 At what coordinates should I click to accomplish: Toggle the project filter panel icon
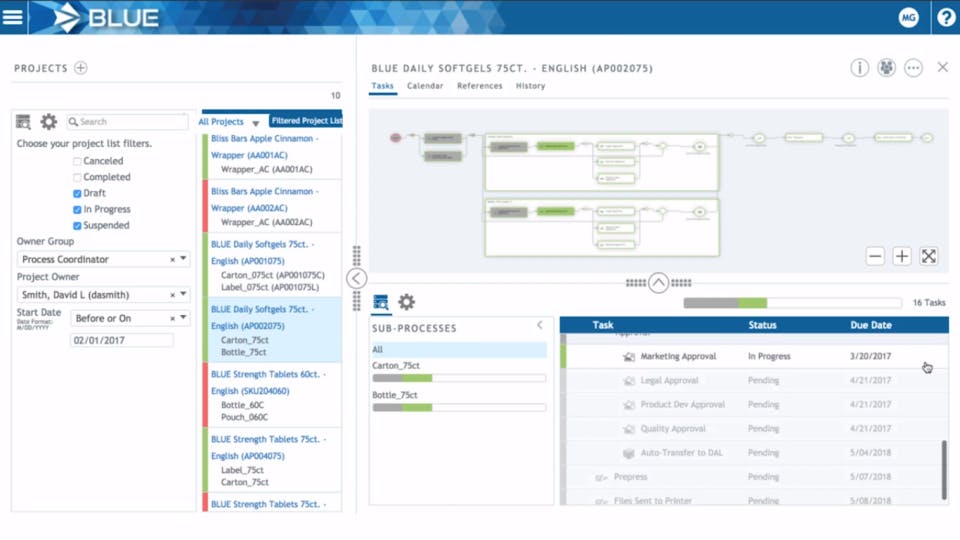pyautogui.click(x=23, y=122)
